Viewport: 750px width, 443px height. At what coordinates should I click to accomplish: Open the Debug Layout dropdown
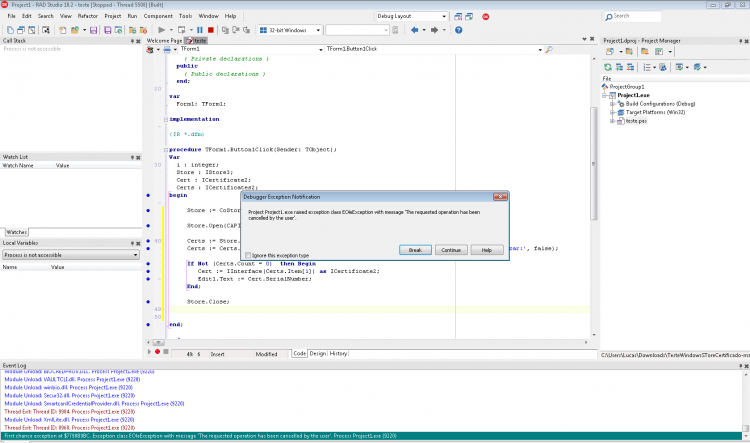coord(412,16)
